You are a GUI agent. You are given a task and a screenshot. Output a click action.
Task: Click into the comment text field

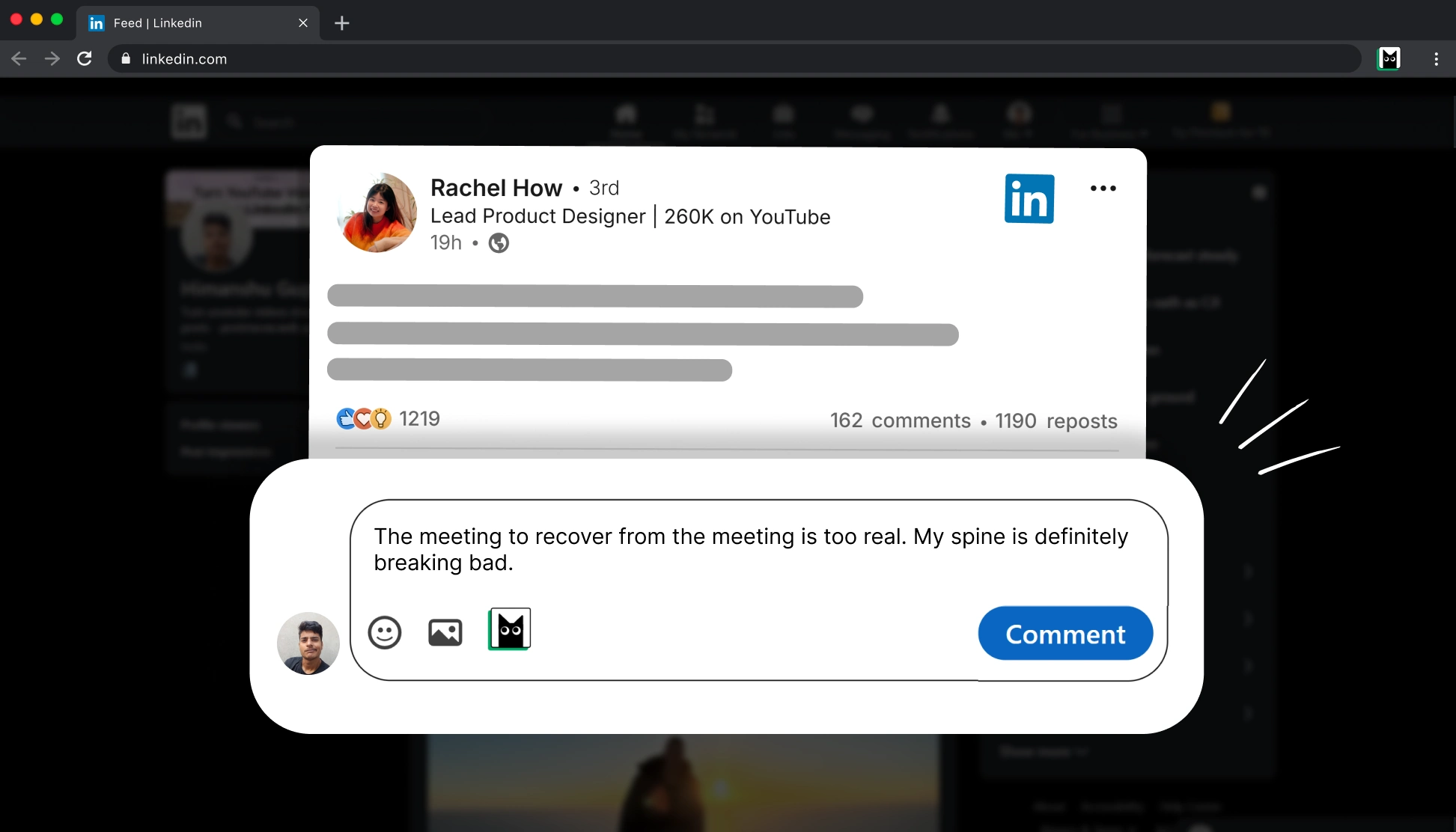pos(750,550)
